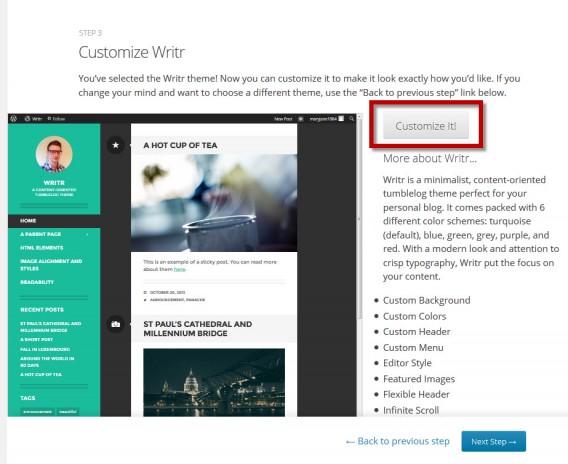The width and height of the screenshot is (568, 464).
Task: Click the star sticky post icon
Action: (116, 145)
